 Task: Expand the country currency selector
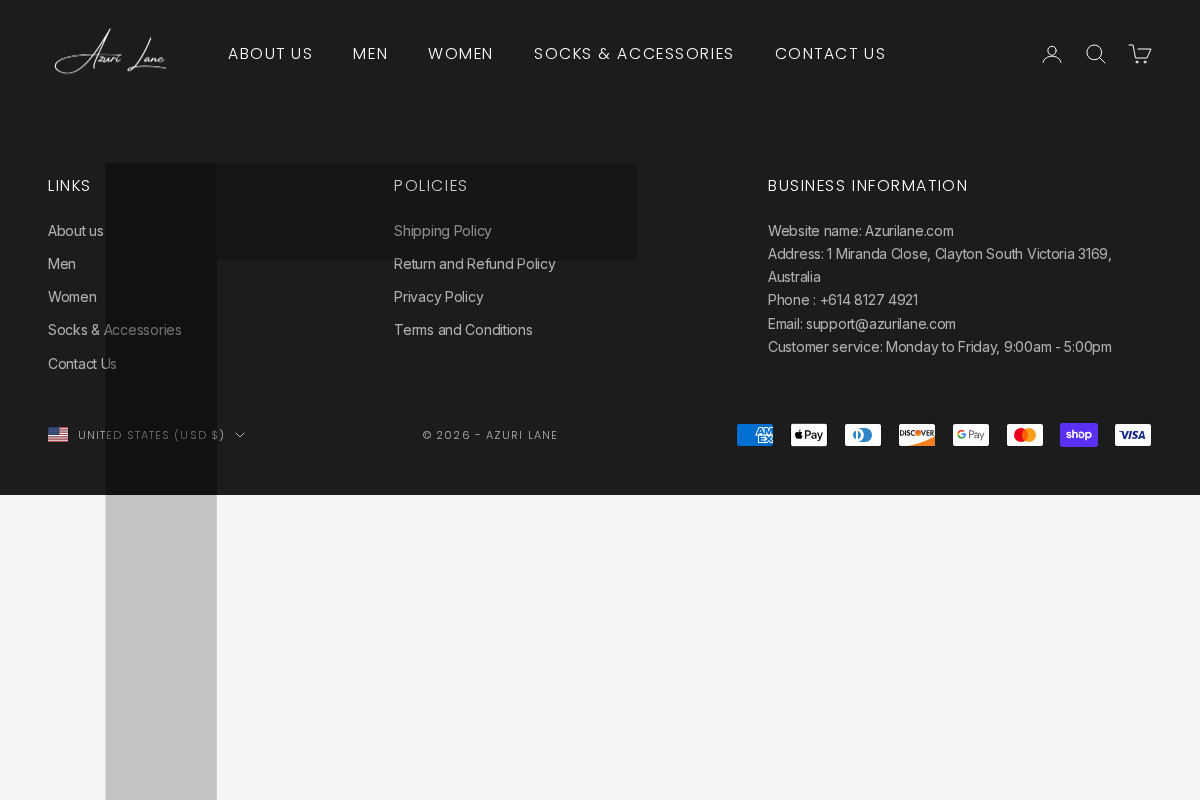tap(147, 435)
